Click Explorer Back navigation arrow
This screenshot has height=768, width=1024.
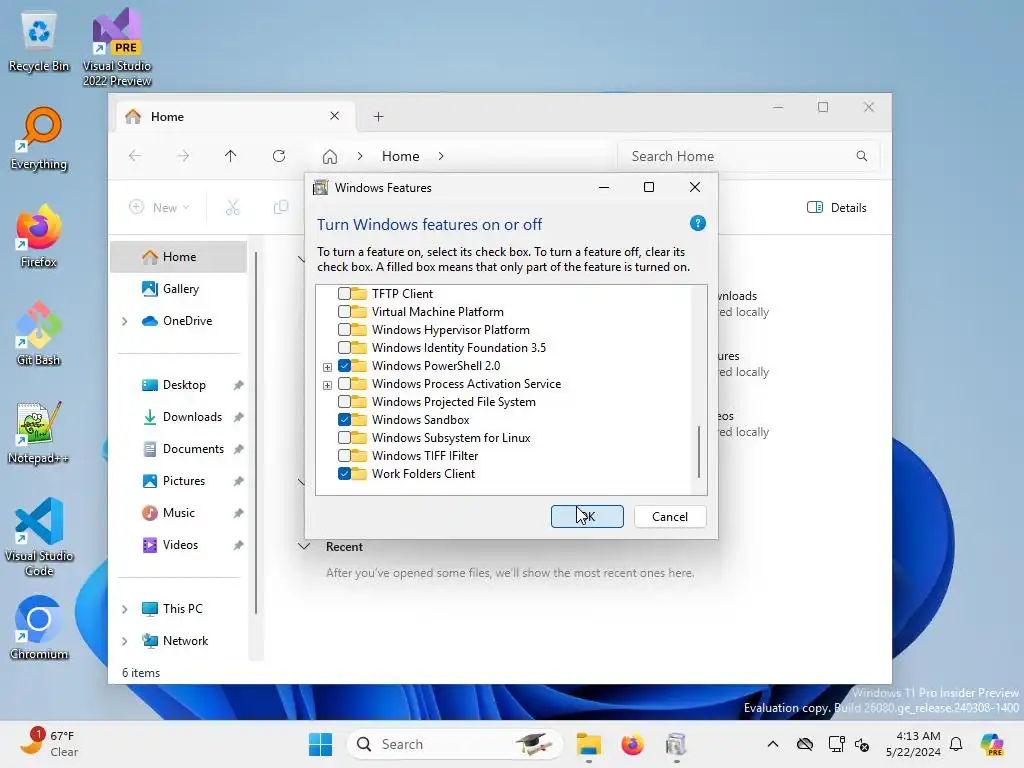point(135,156)
